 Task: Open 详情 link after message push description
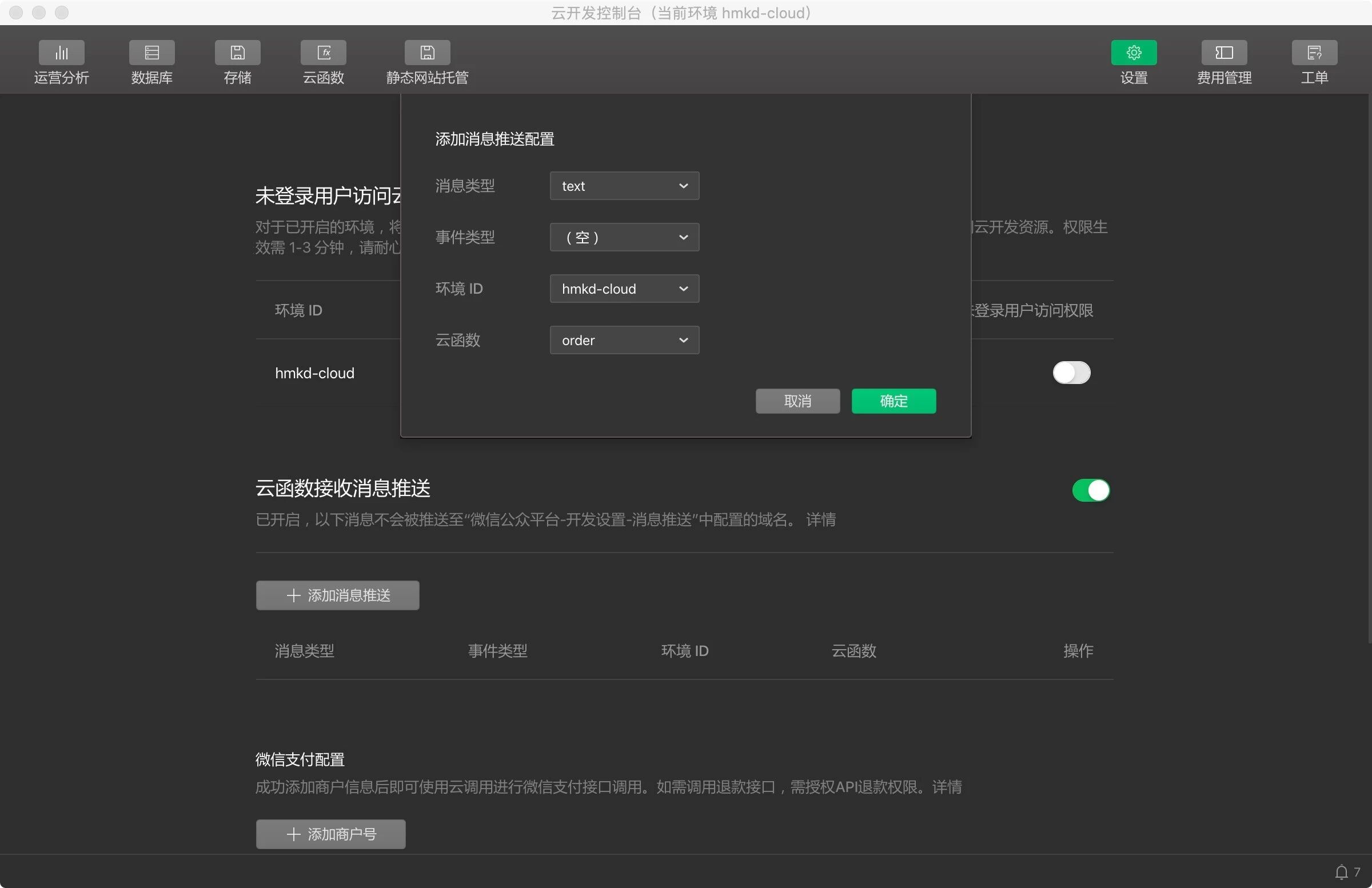pyautogui.click(x=820, y=520)
